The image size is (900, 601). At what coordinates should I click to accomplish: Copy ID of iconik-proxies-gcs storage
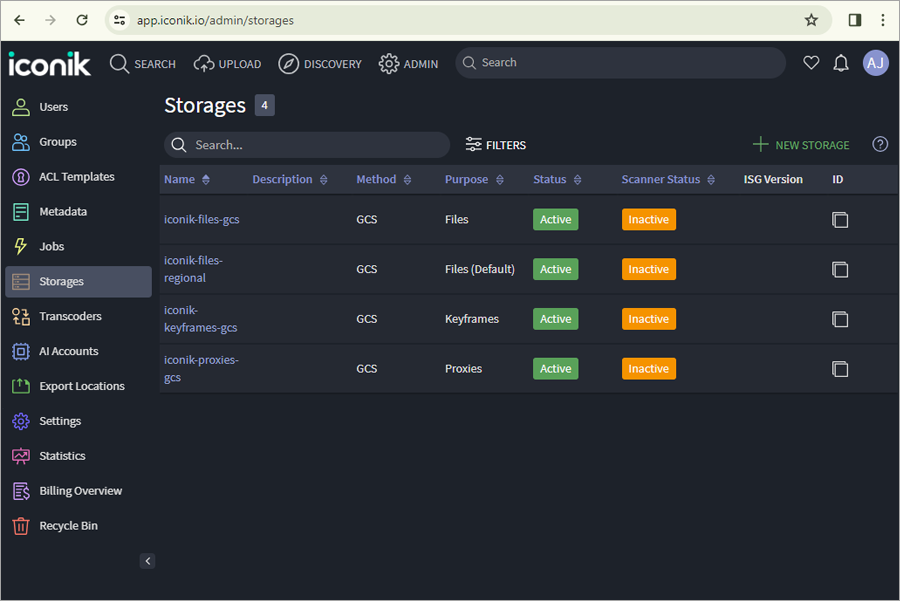pyautogui.click(x=840, y=369)
